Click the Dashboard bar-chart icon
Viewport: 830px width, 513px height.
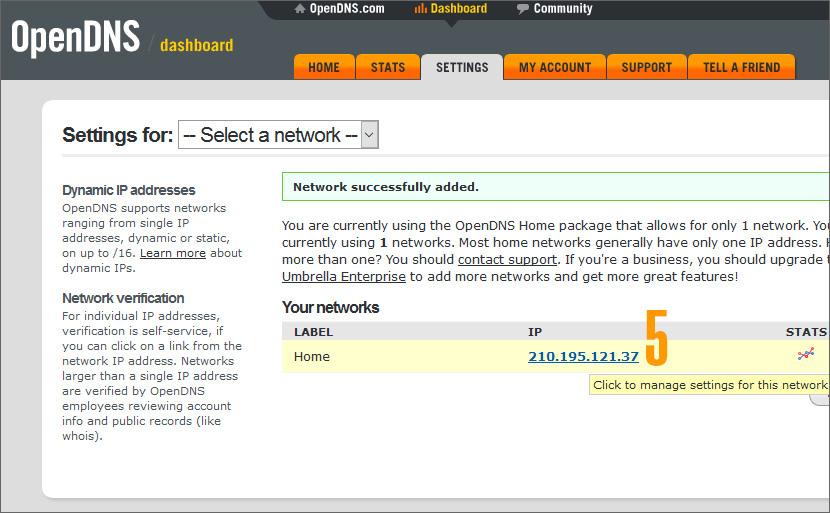click(420, 8)
